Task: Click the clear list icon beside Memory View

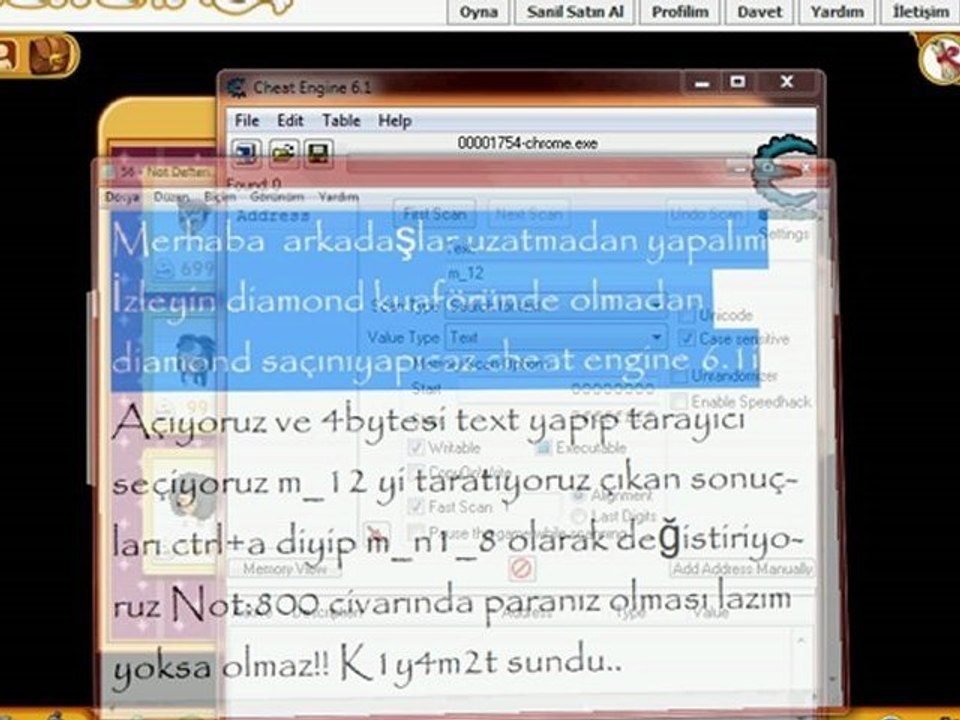Action: tap(377, 534)
